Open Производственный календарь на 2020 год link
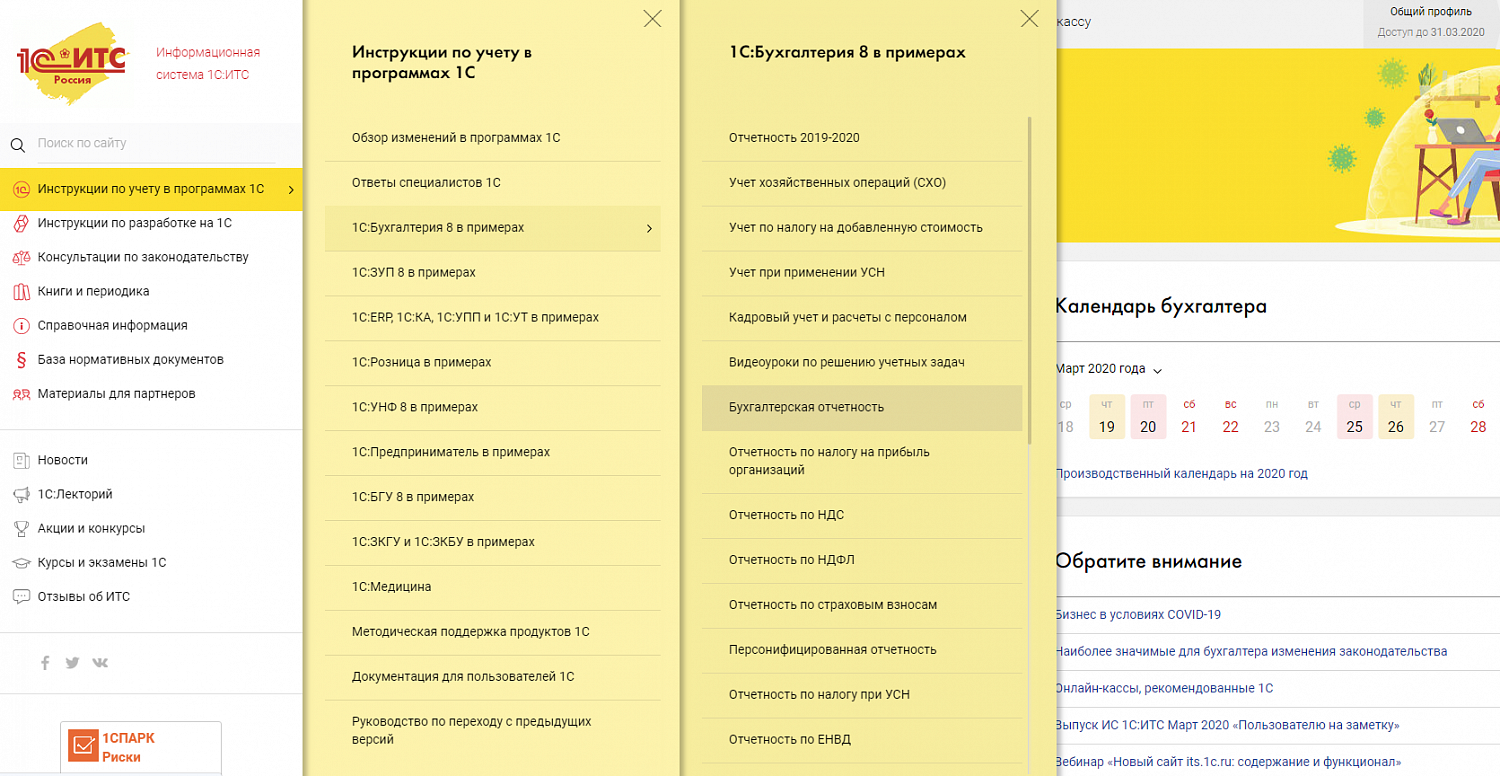 pyautogui.click(x=1182, y=474)
